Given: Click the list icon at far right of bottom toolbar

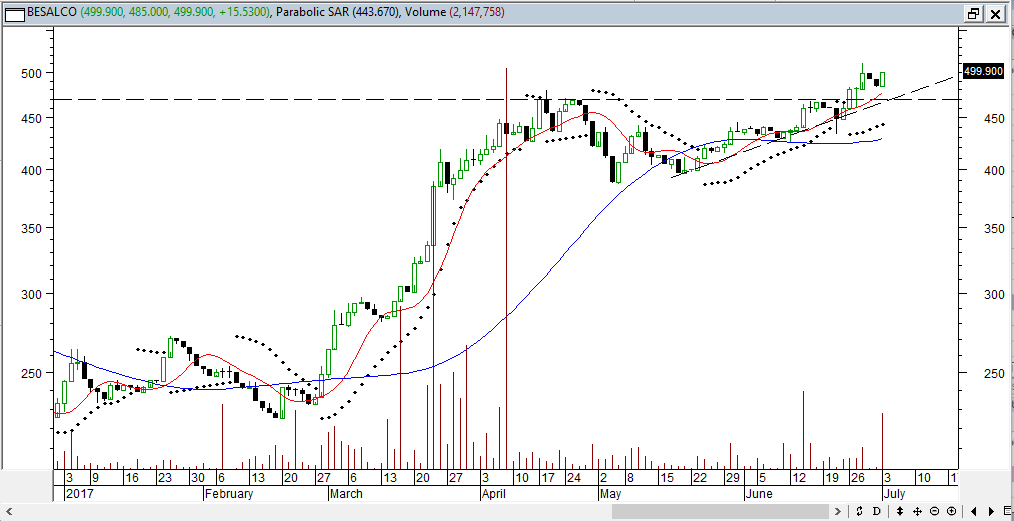Looking at the screenshot, I should tap(1008, 511).
